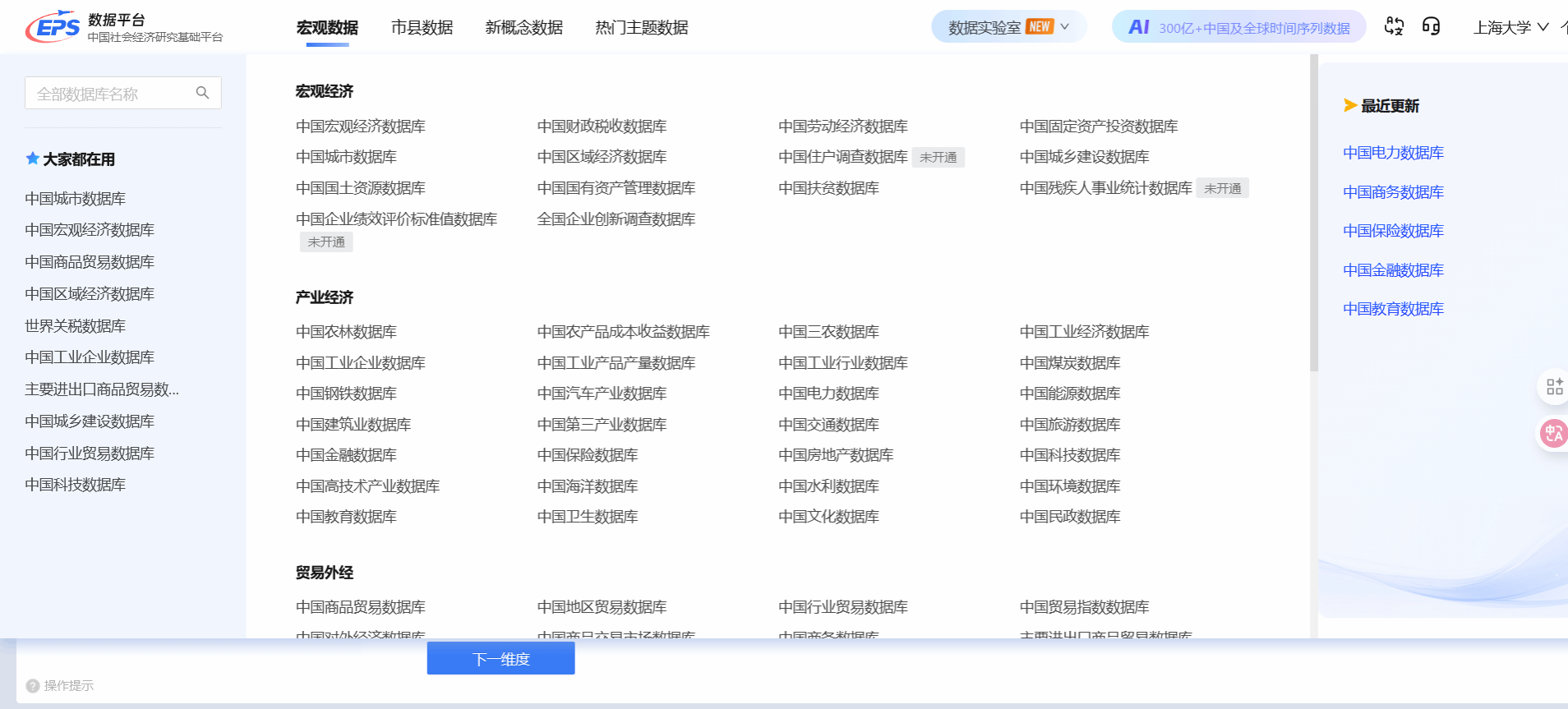1568x709 pixels.
Task: Open 中国财政税收数据库 link
Action: coord(602,127)
